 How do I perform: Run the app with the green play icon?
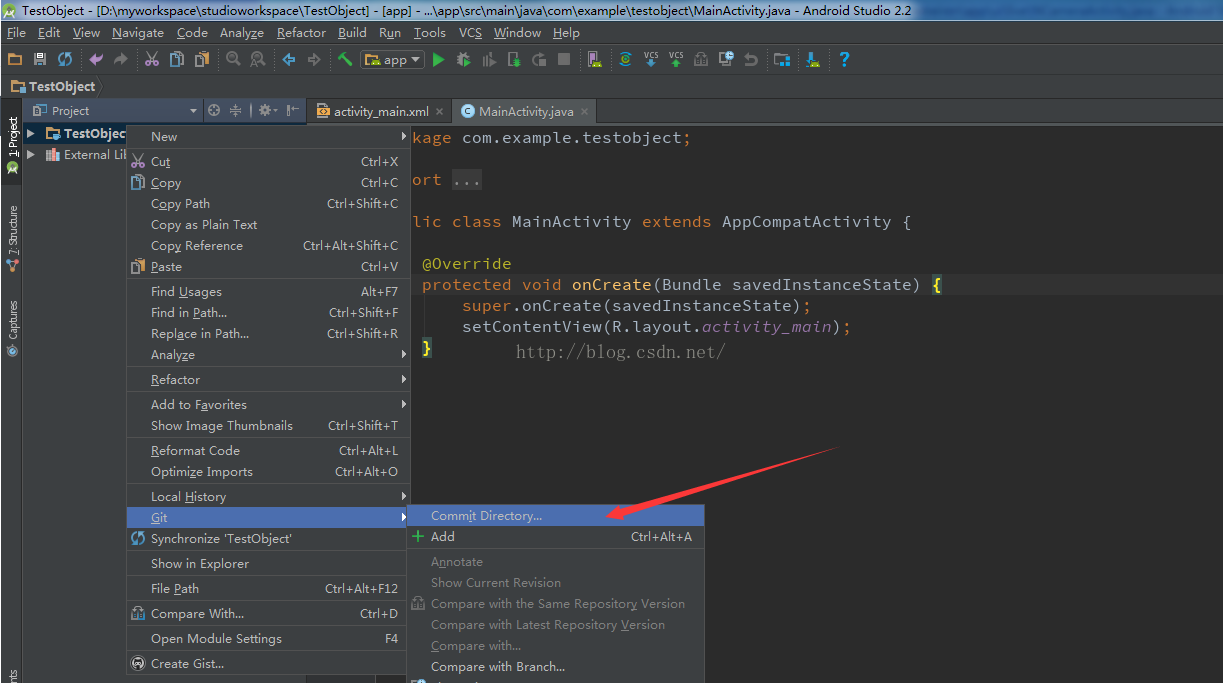click(438, 59)
